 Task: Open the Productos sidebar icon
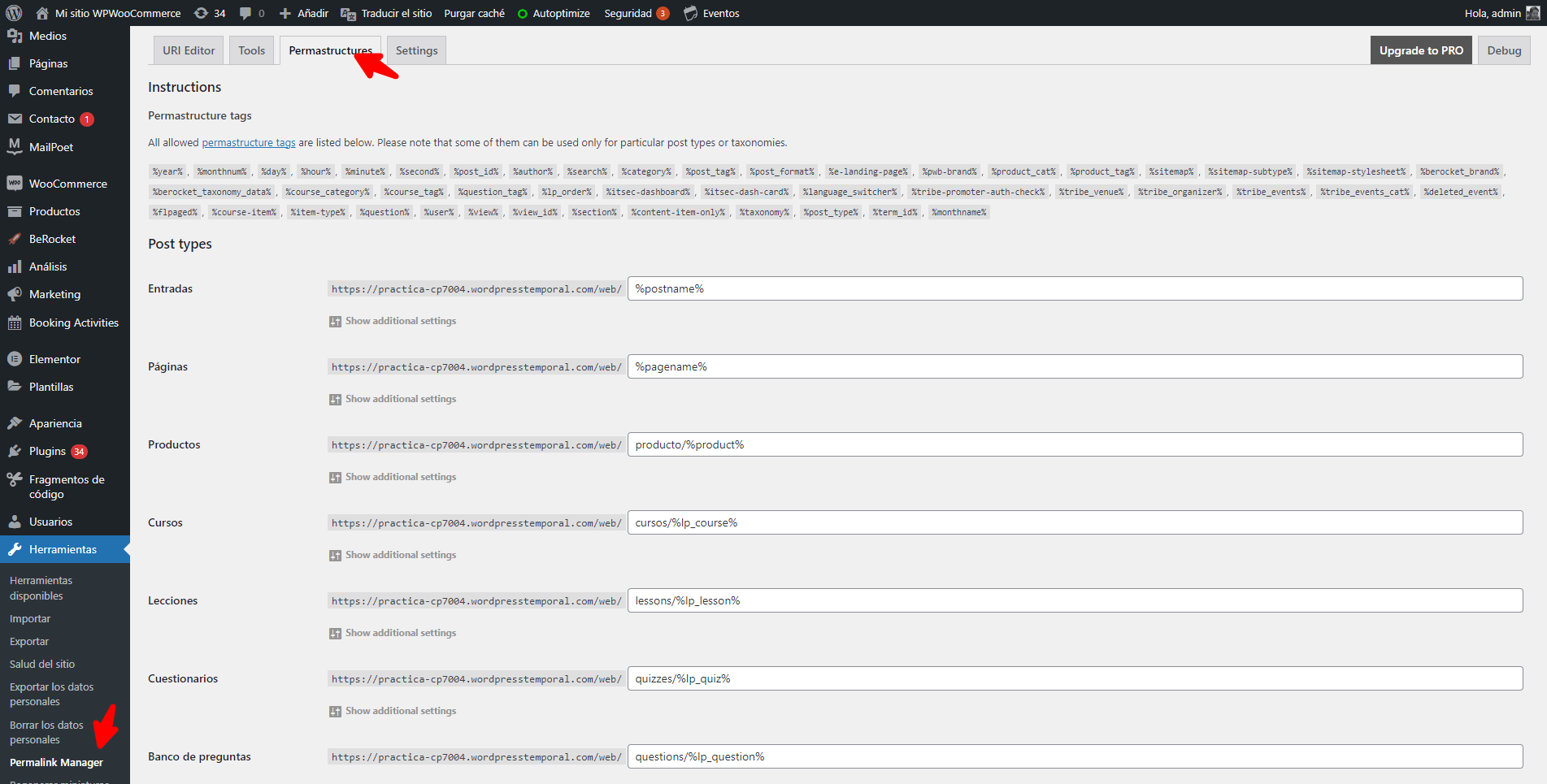pyautogui.click(x=15, y=211)
